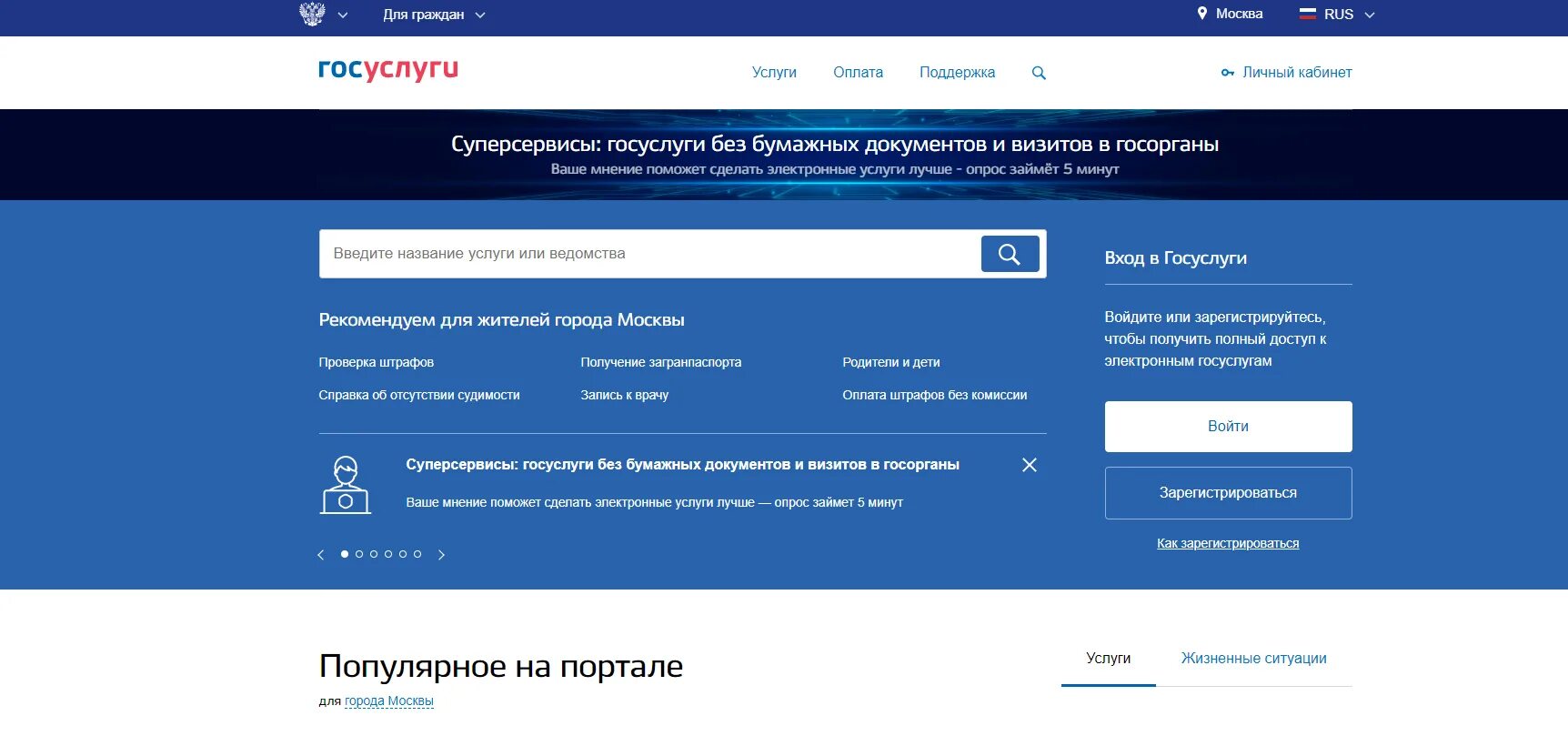
Task: Open the Суперсервисы survey headline in the slider
Action: pos(682,465)
